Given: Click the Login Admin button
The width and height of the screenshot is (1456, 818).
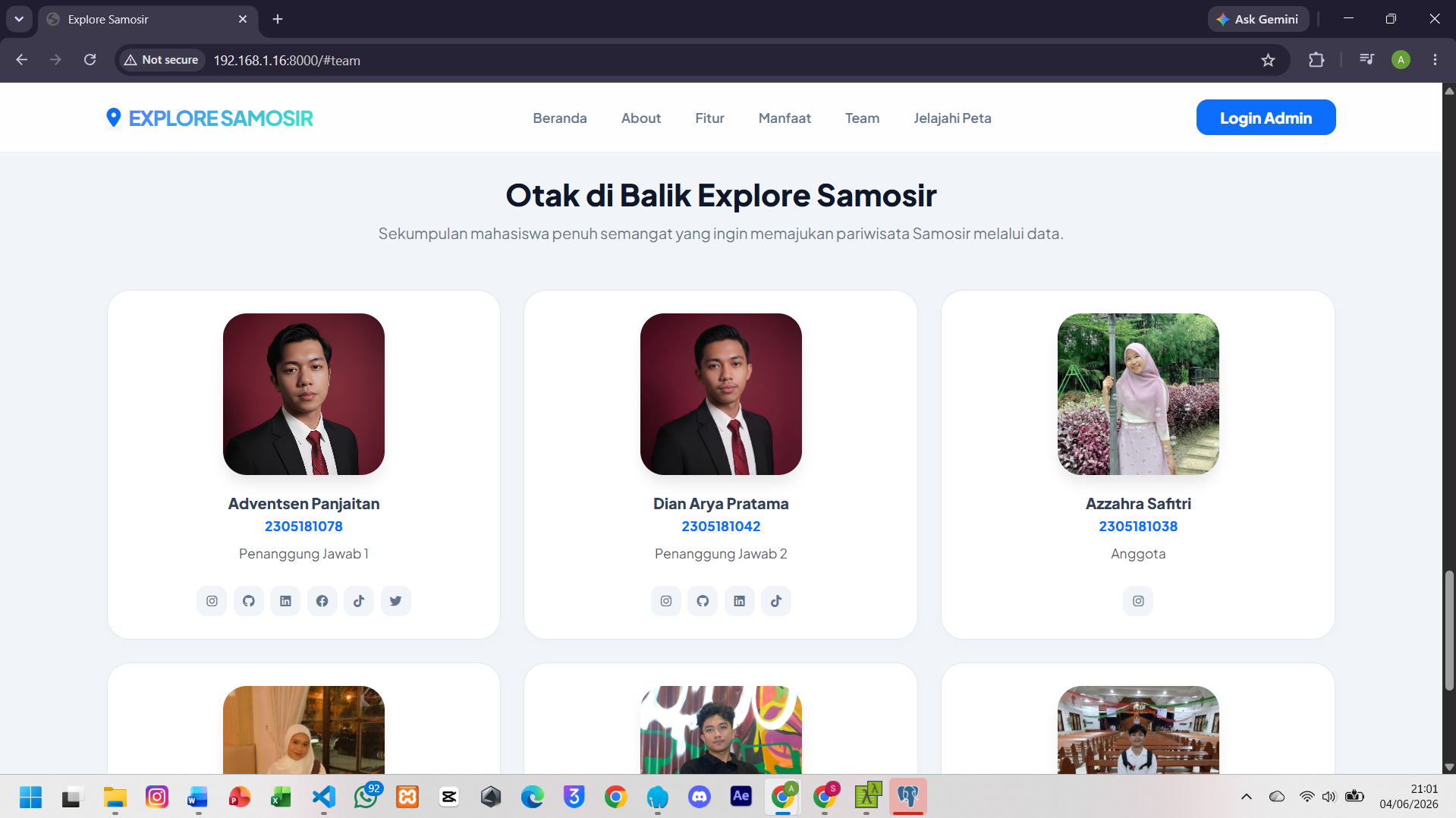Looking at the screenshot, I should (1266, 118).
